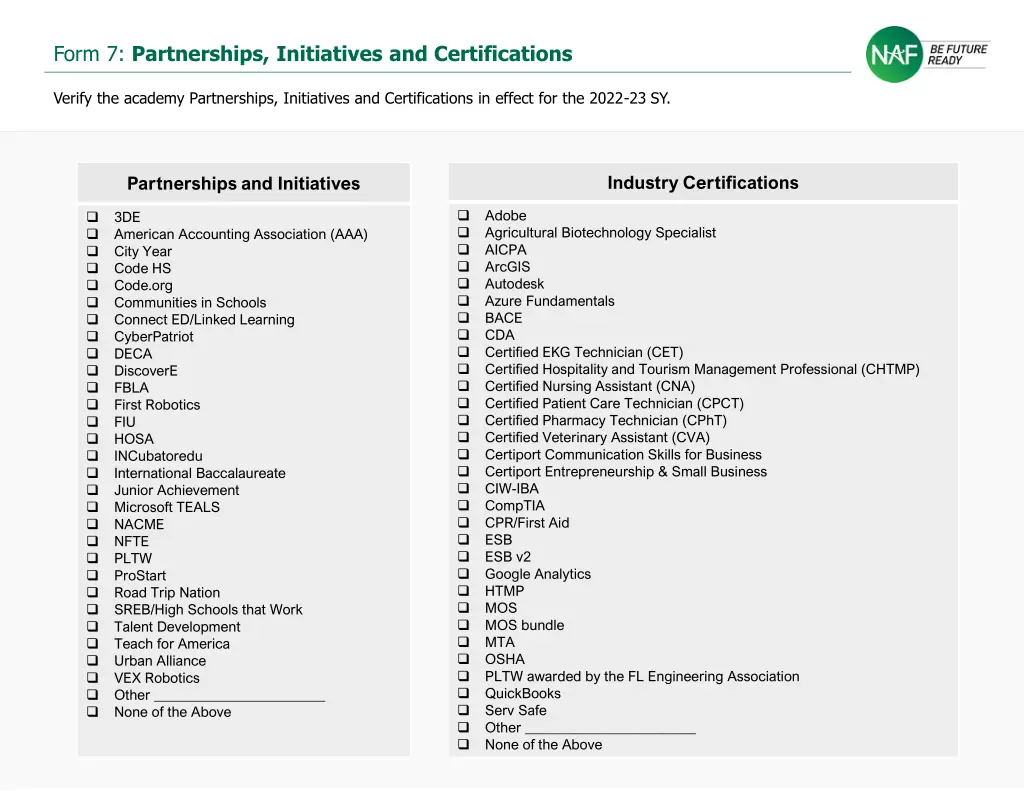Mark the Azure Fundamentals checkbox
This screenshot has height=791, width=1024.
[463, 300]
